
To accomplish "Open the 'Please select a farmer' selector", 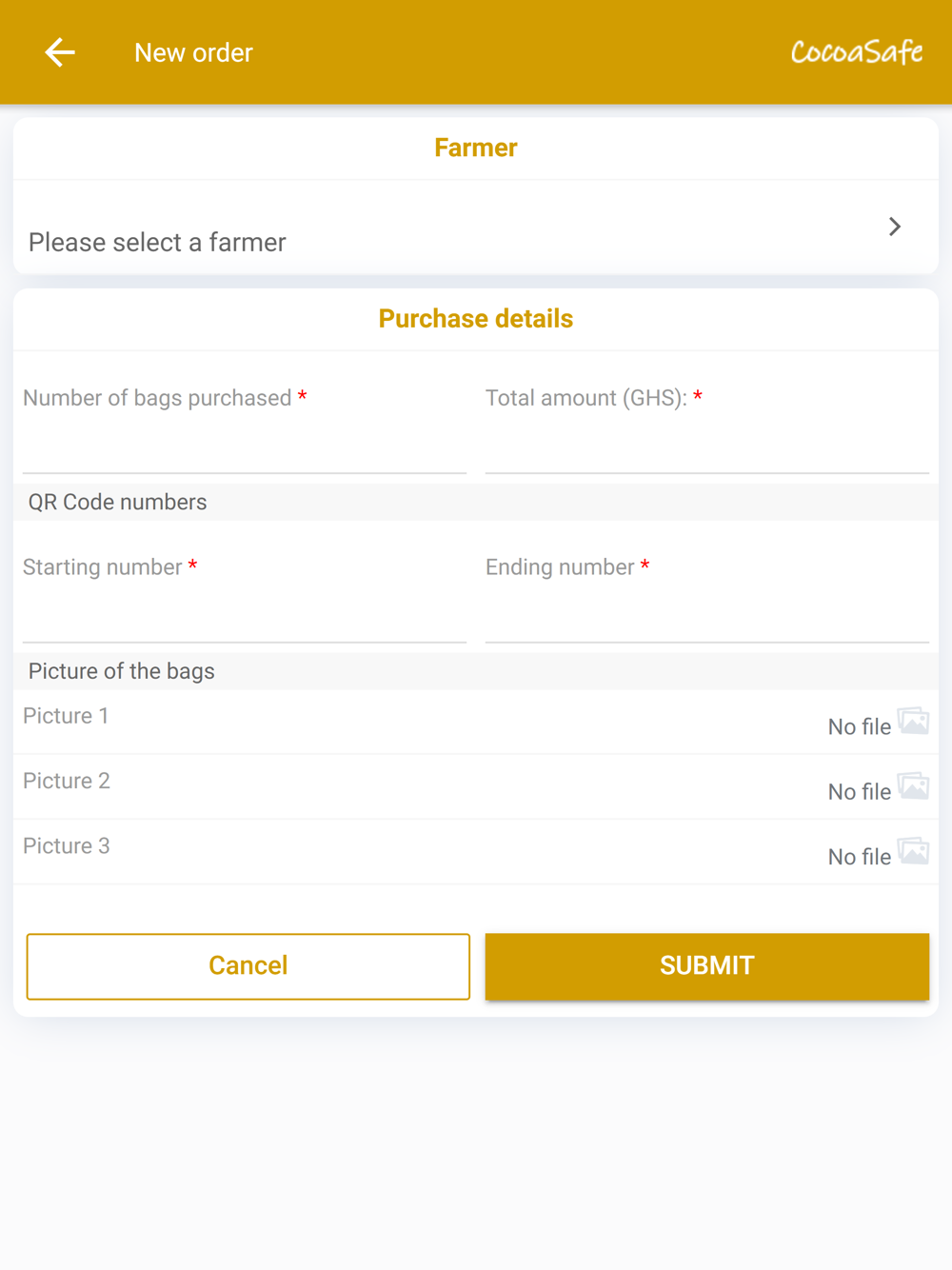I will (158, 242).
